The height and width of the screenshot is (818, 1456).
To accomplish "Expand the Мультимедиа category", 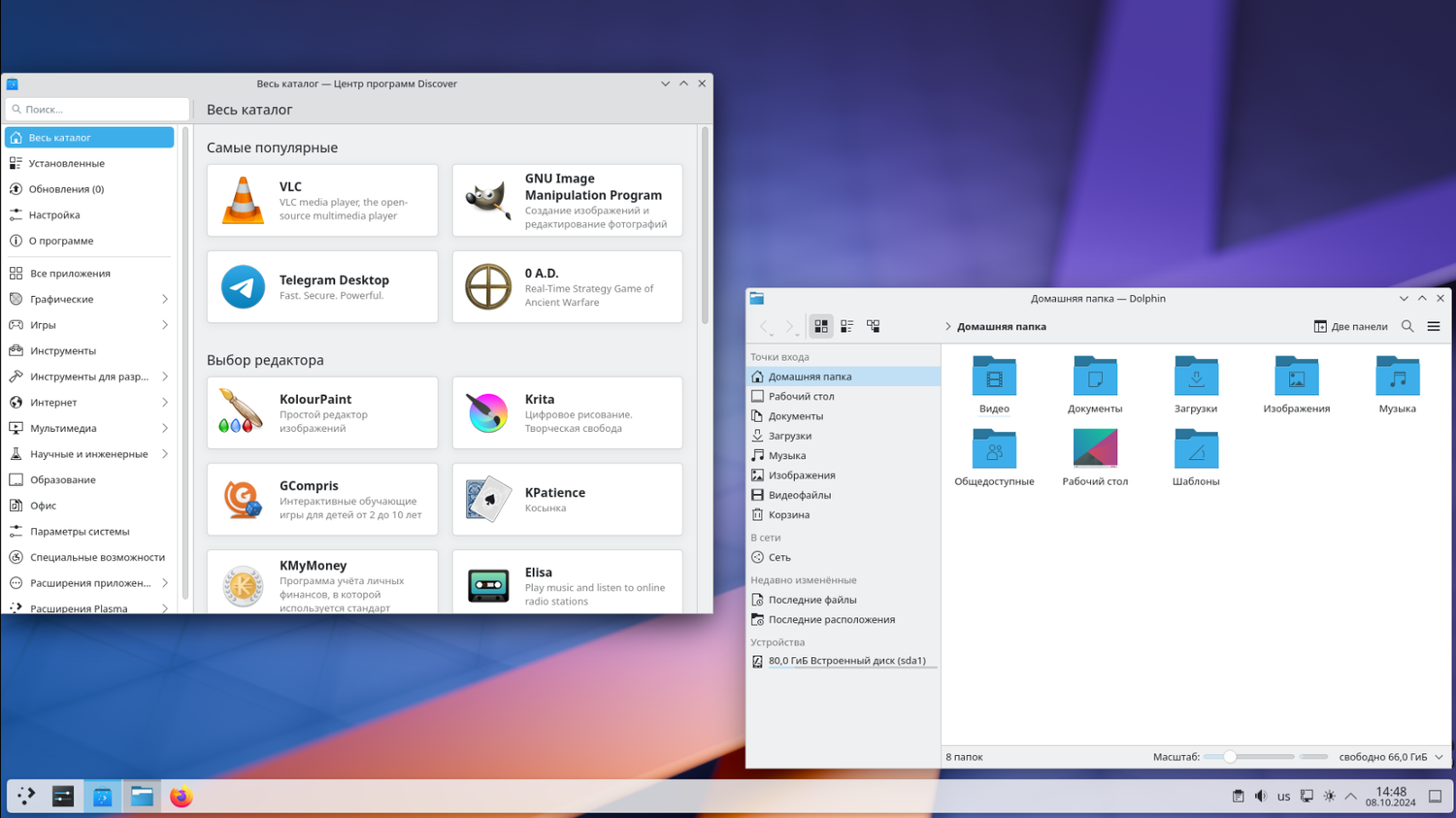I will click(165, 428).
